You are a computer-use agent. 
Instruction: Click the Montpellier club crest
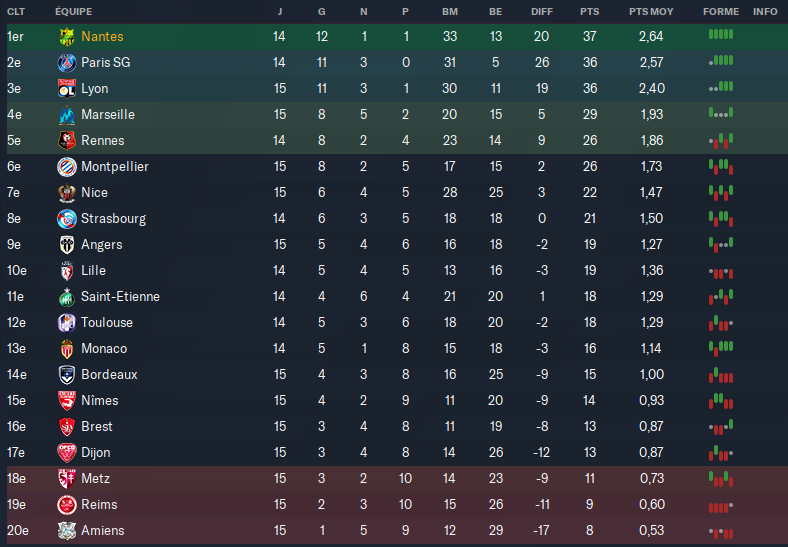[x=67, y=167]
